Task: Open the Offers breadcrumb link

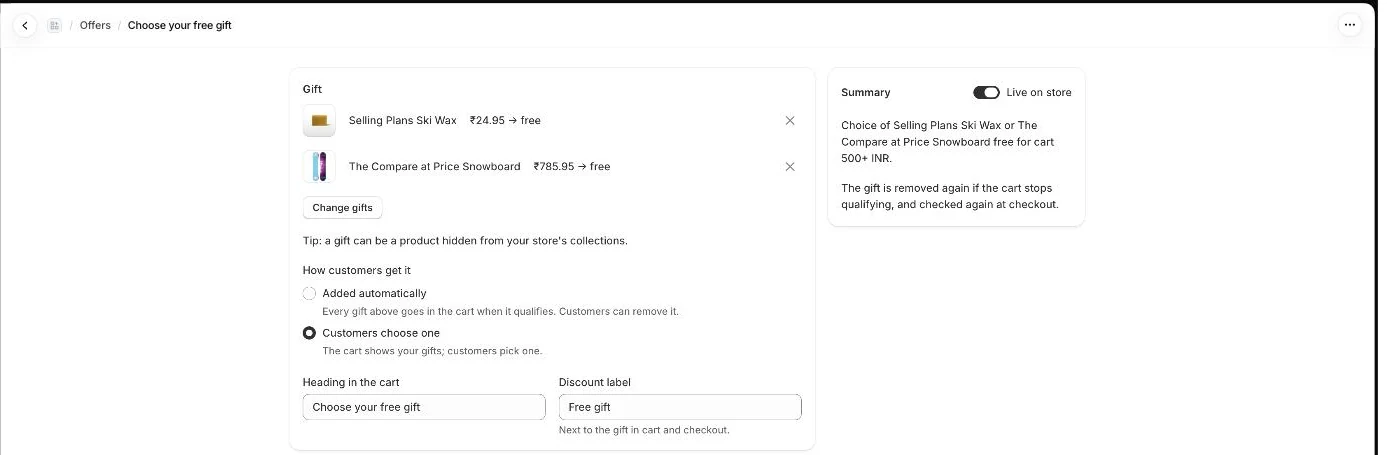Action: point(95,26)
